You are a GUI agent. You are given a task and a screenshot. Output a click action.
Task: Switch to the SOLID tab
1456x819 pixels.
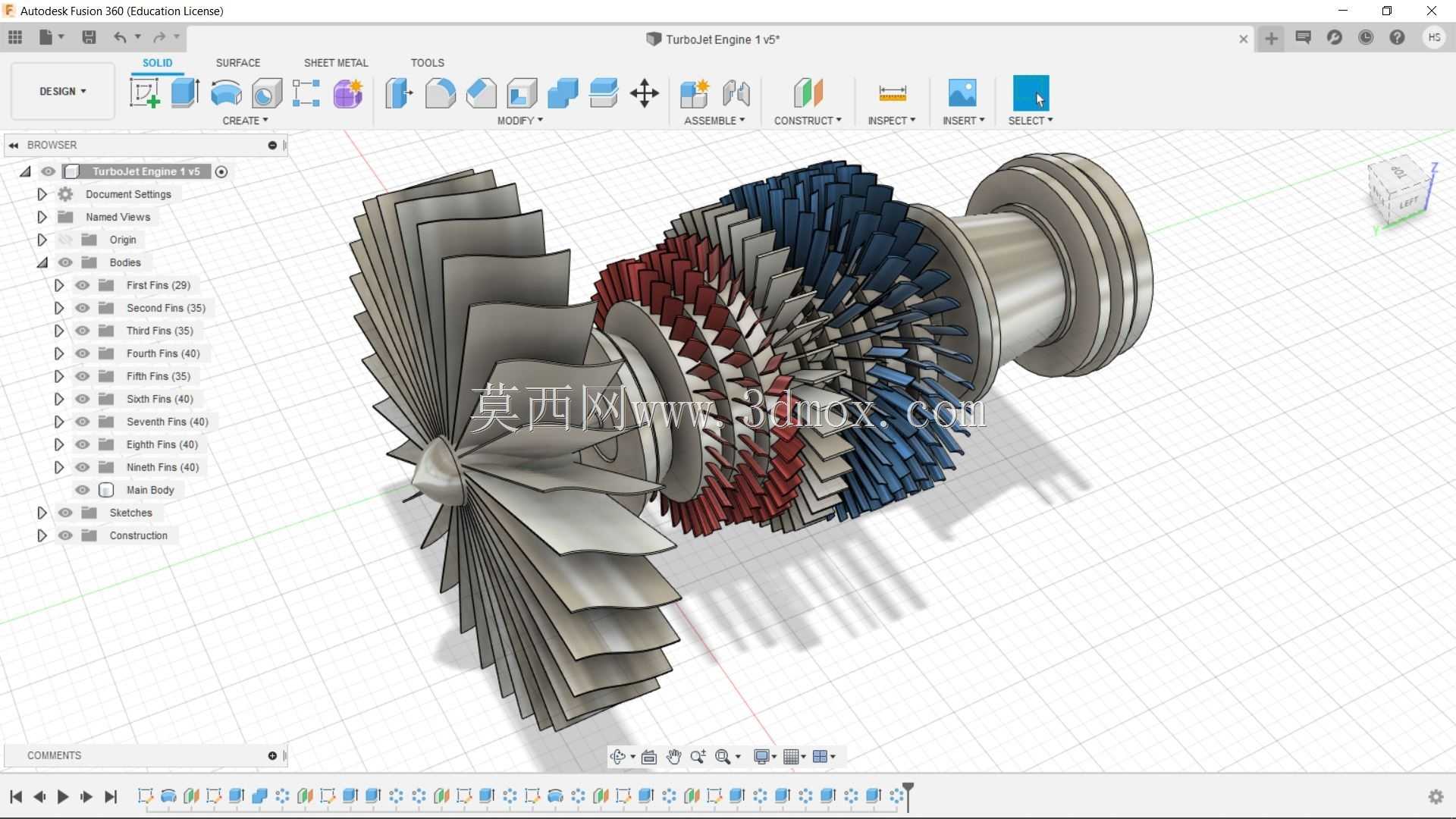pyautogui.click(x=158, y=63)
